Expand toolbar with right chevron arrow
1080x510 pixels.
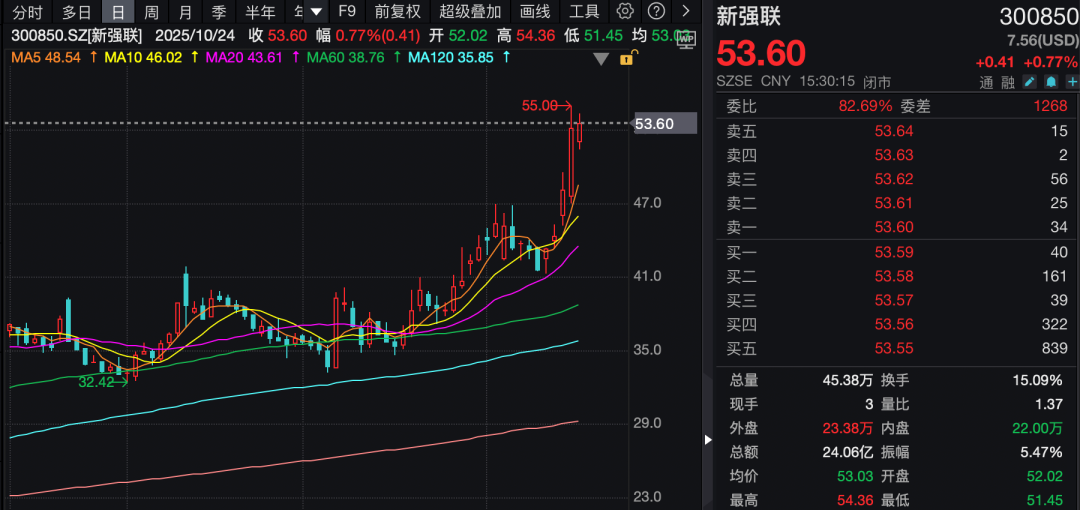[685, 11]
